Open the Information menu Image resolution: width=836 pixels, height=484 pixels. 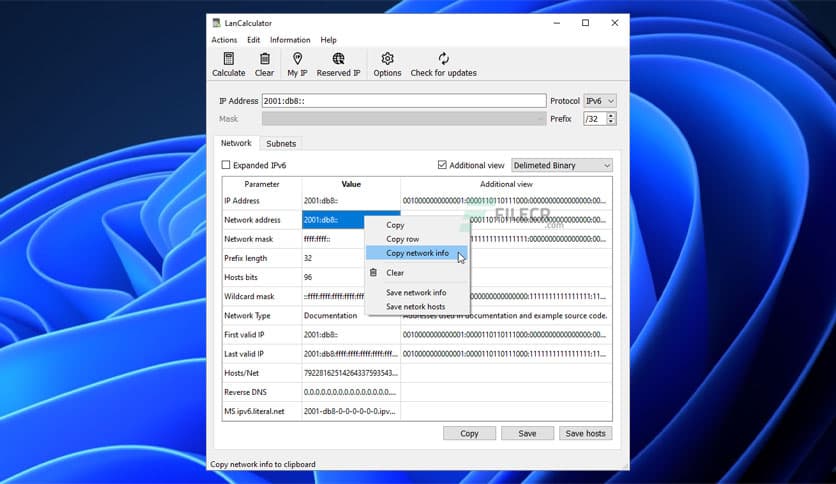(290, 40)
